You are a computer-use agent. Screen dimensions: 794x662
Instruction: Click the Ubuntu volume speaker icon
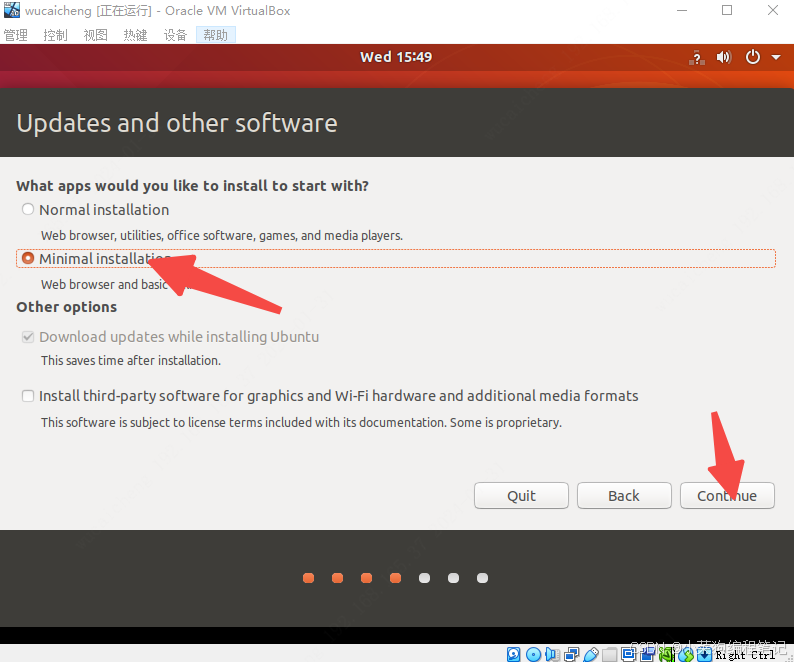724,57
